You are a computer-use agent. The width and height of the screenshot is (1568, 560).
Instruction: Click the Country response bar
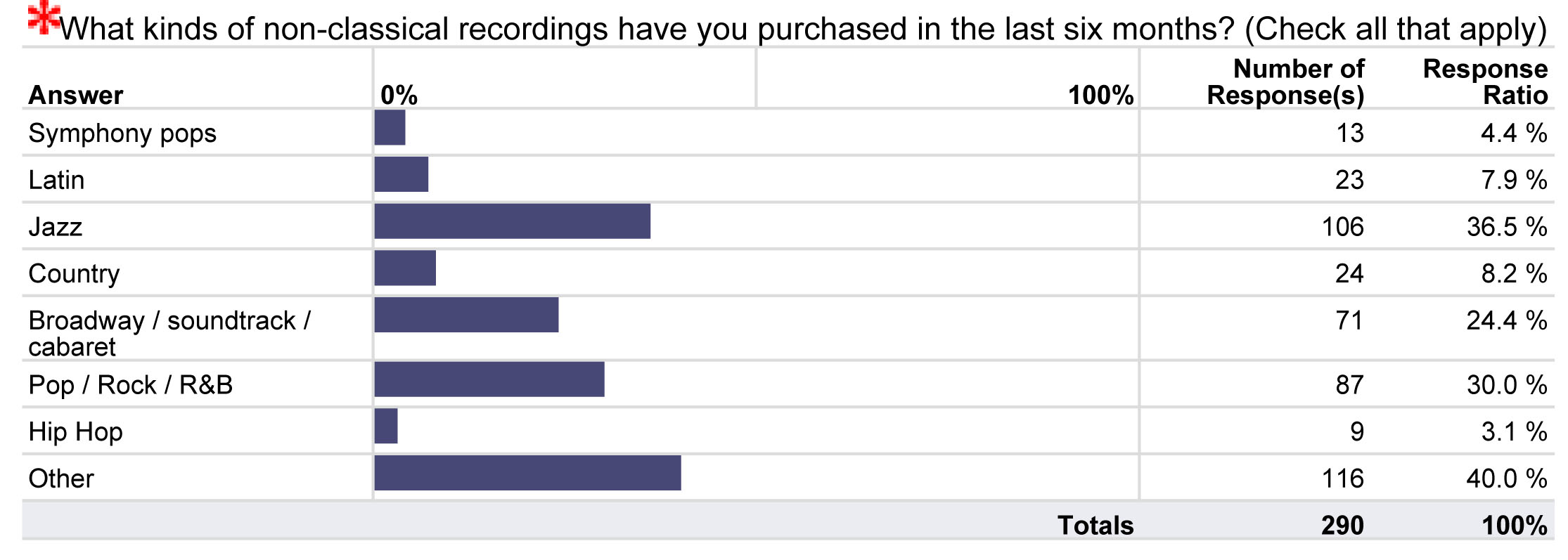[x=405, y=268]
